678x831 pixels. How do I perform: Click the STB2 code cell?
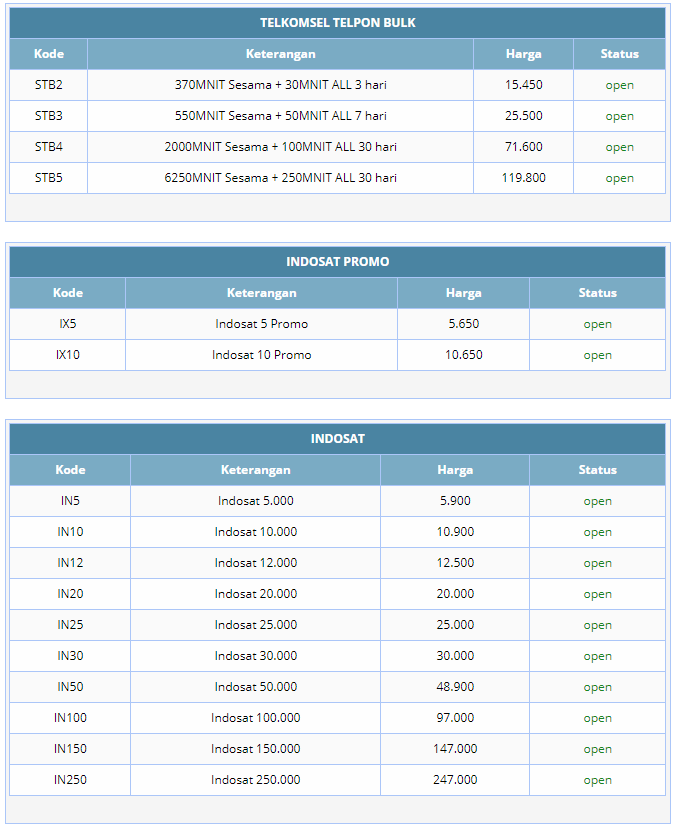tap(48, 85)
